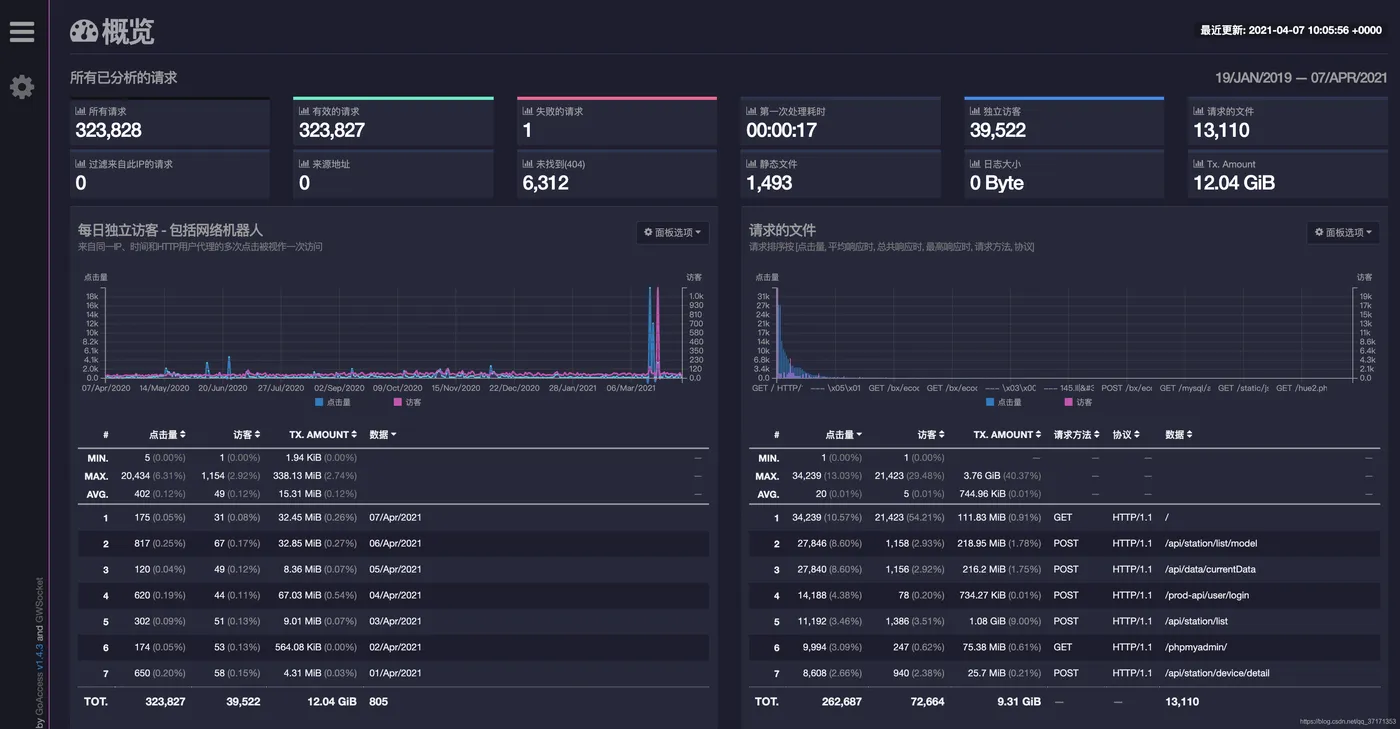This screenshot has width=1400, height=729.
Task: Select the 04/Apr/2021 row date
Action: coord(395,595)
